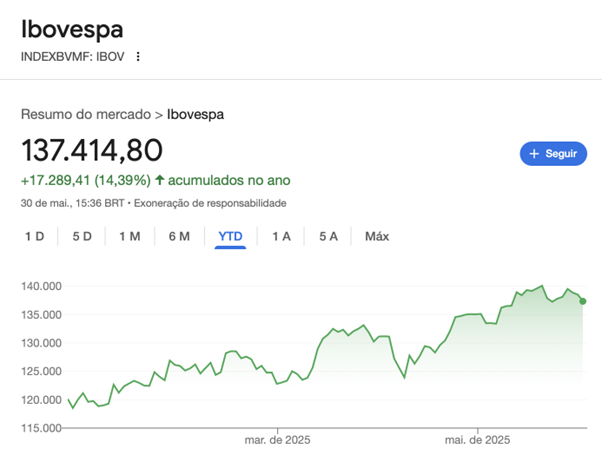Click the mai. de 2025 axis marker

tap(478, 440)
